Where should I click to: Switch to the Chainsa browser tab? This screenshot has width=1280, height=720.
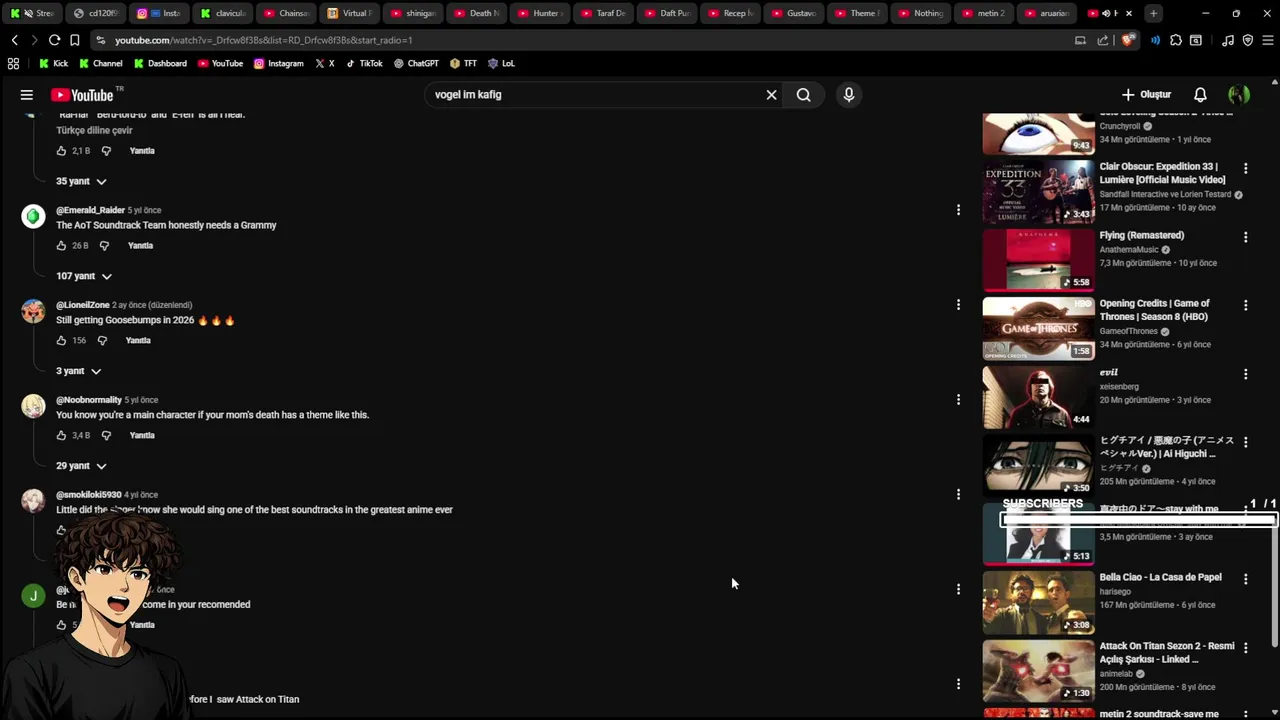(286, 13)
